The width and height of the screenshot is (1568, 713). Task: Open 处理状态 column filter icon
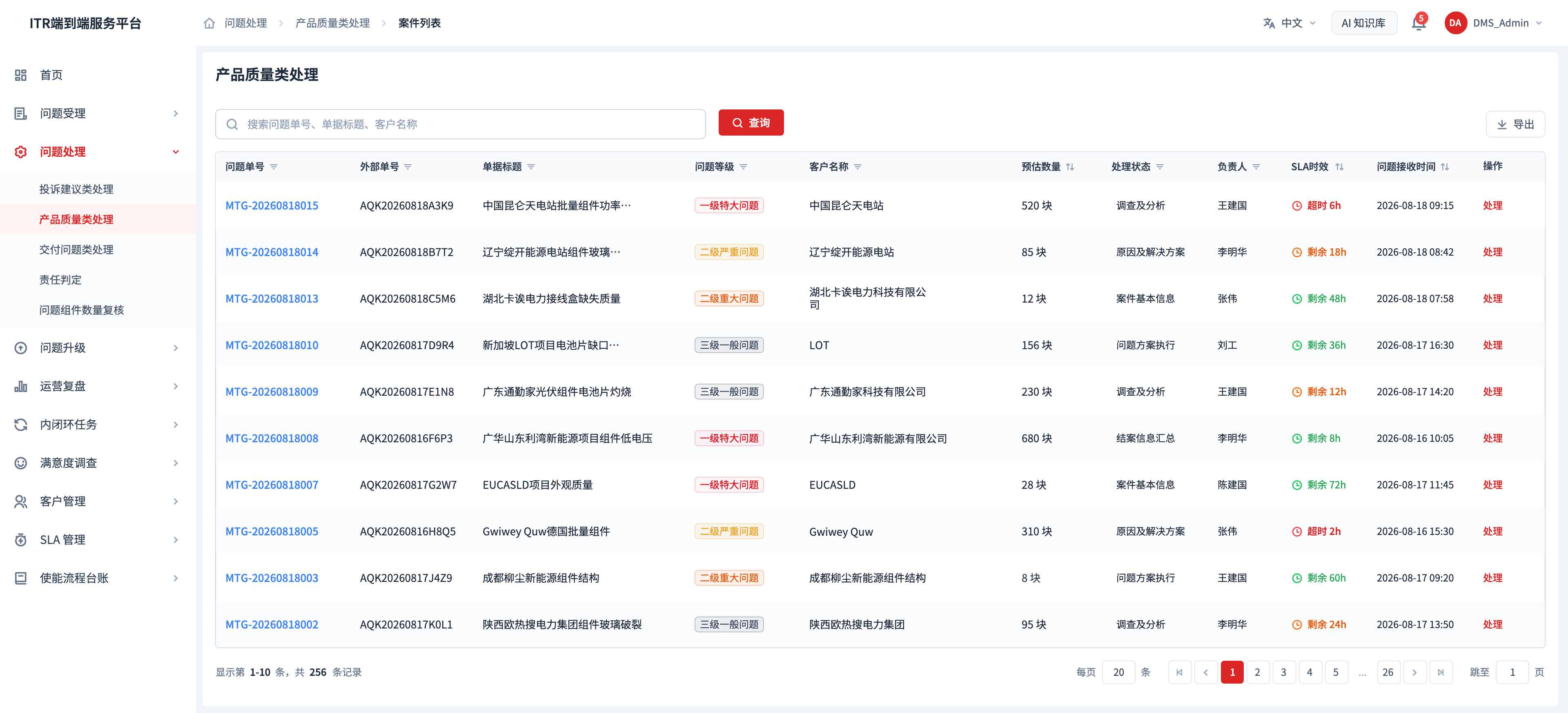[1160, 167]
